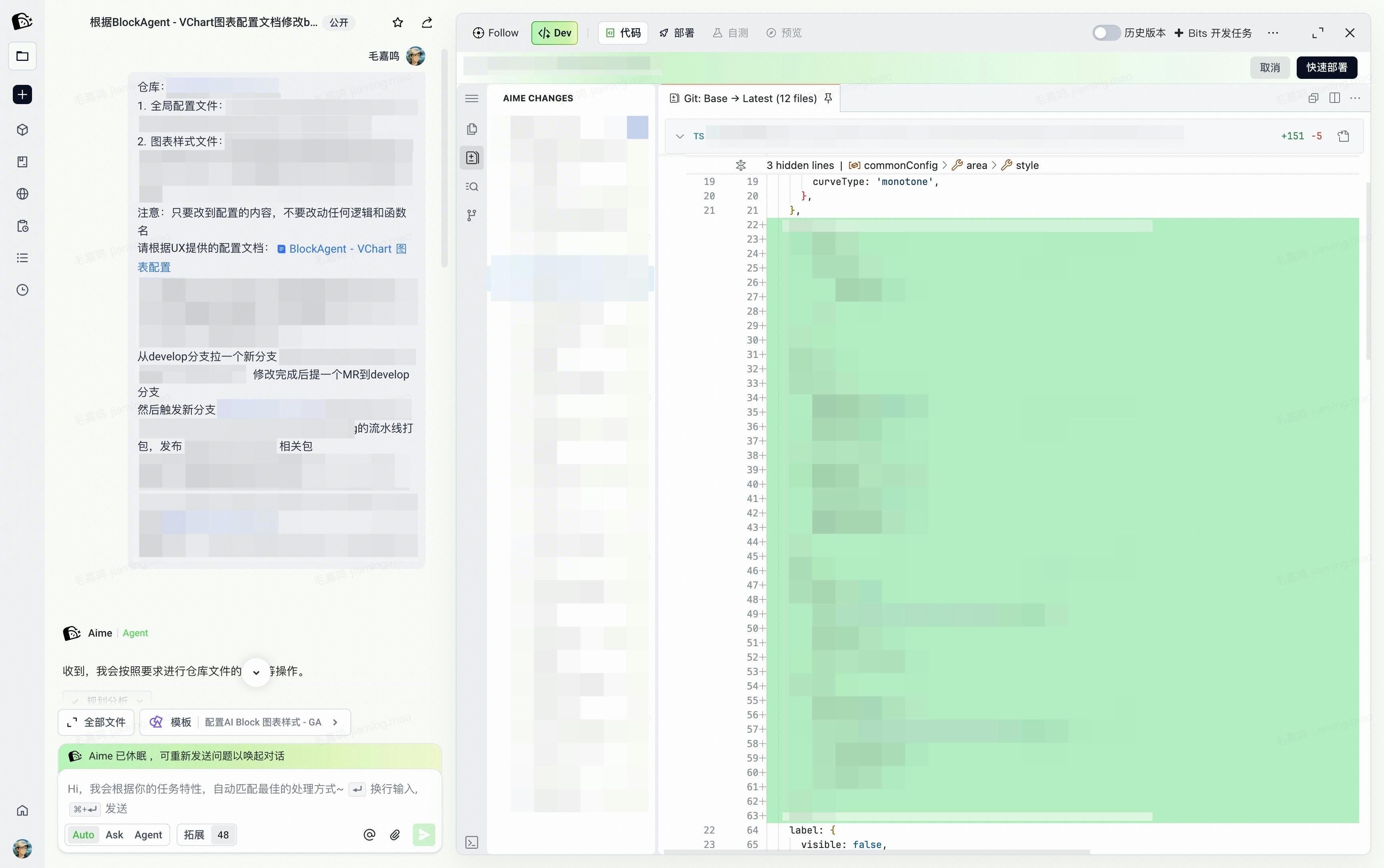The image size is (1384, 868).
Task: Click Bits 开发任务 button
Action: click(1213, 33)
